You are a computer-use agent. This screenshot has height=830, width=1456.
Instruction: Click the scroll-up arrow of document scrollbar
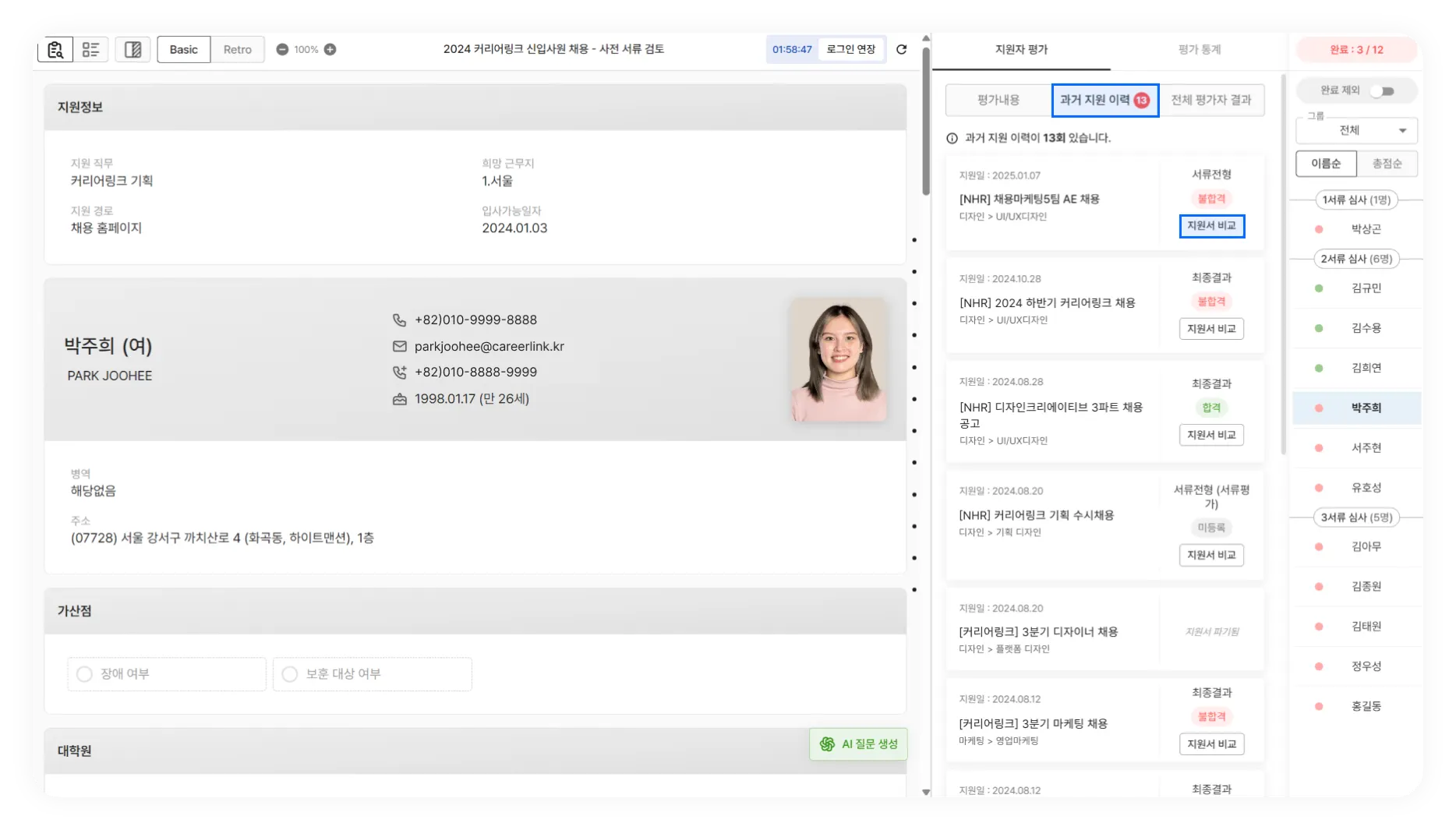click(926, 38)
